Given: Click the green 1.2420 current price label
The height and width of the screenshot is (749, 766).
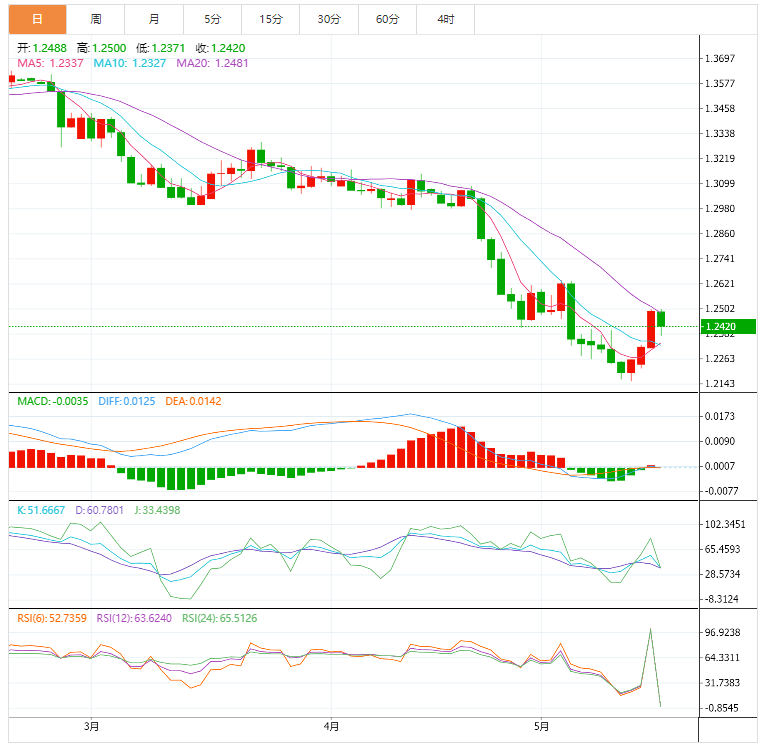Looking at the screenshot, I should 728,326.
